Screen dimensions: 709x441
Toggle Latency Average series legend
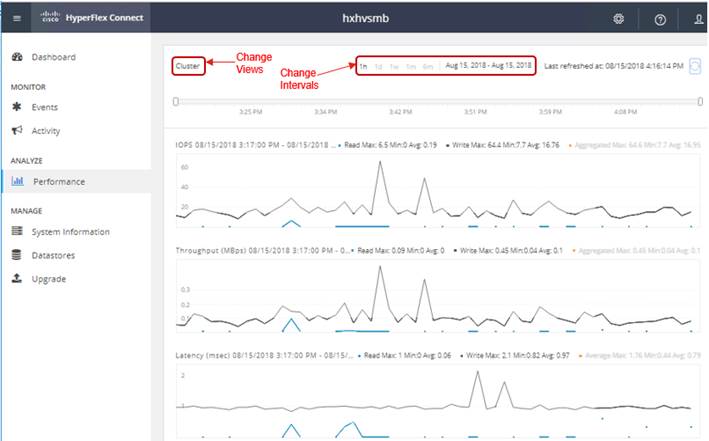[x=639, y=356]
